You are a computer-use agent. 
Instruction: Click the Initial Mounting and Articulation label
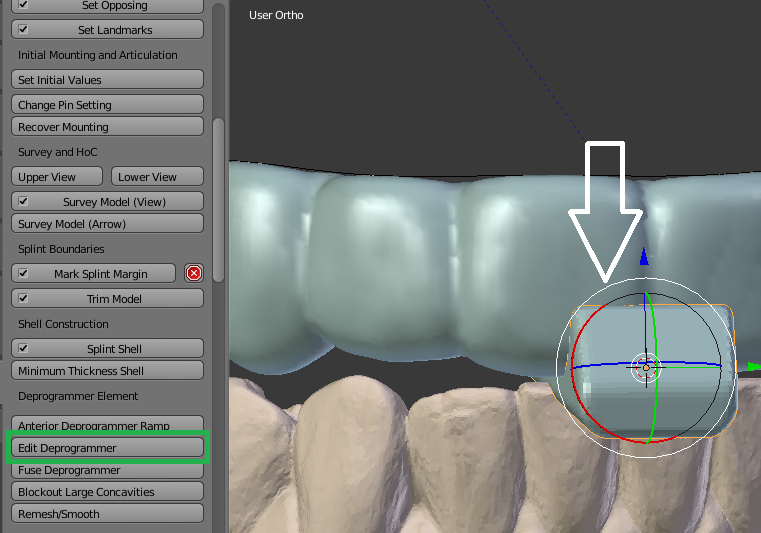pyautogui.click(x=98, y=55)
